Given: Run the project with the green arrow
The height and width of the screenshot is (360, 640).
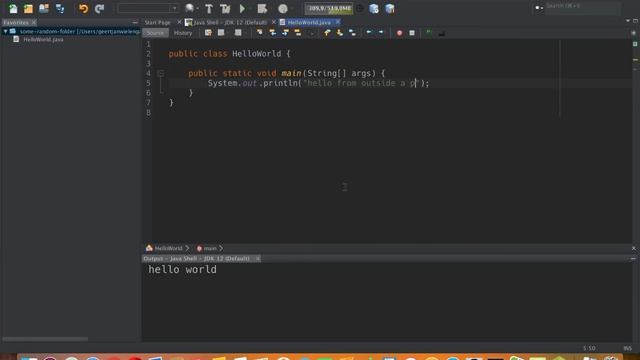Looking at the screenshot, I should (x=242, y=8).
